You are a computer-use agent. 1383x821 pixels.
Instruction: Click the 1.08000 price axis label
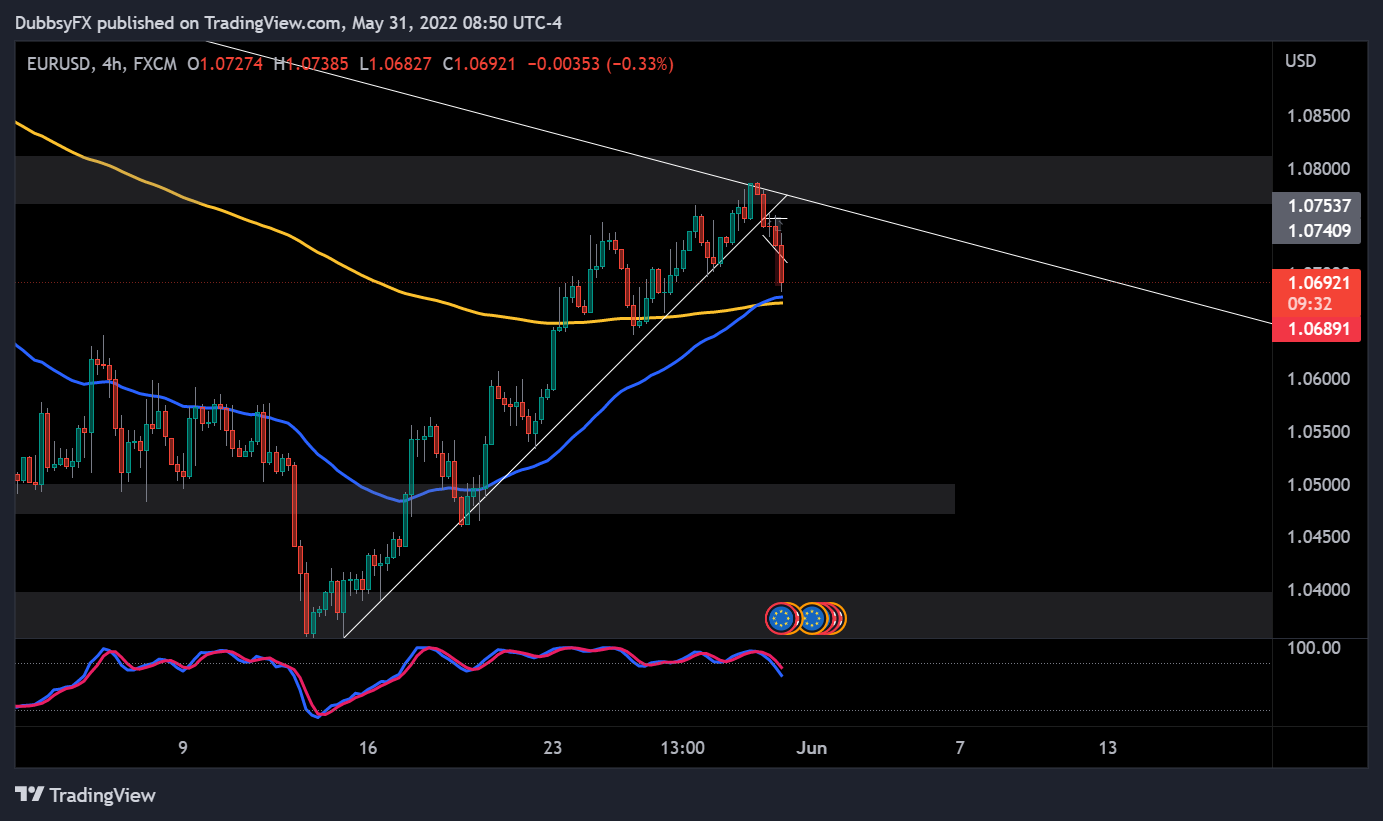click(1319, 169)
